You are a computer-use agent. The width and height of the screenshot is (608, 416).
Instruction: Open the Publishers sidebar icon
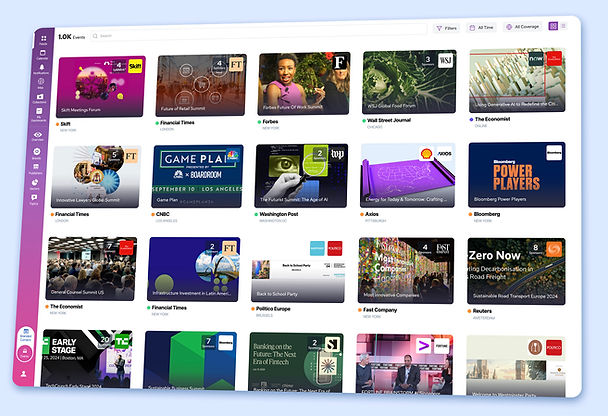[x=36, y=168]
